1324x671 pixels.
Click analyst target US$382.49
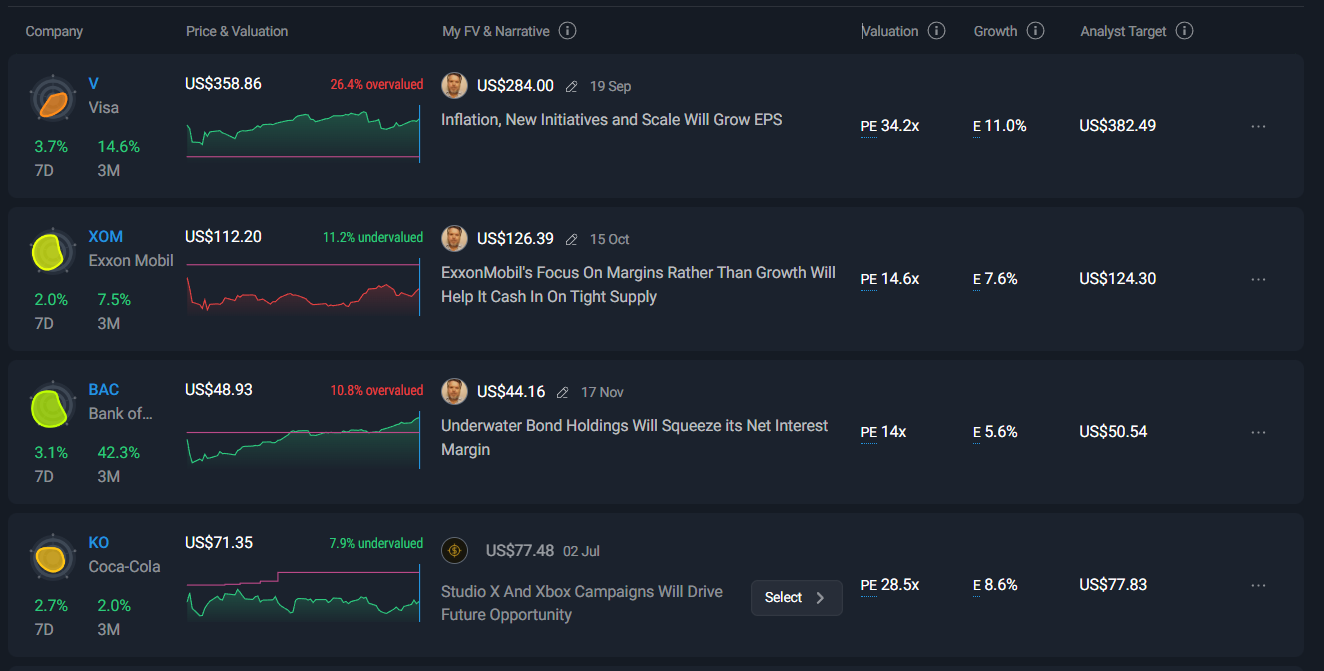[x=1118, y=126]
